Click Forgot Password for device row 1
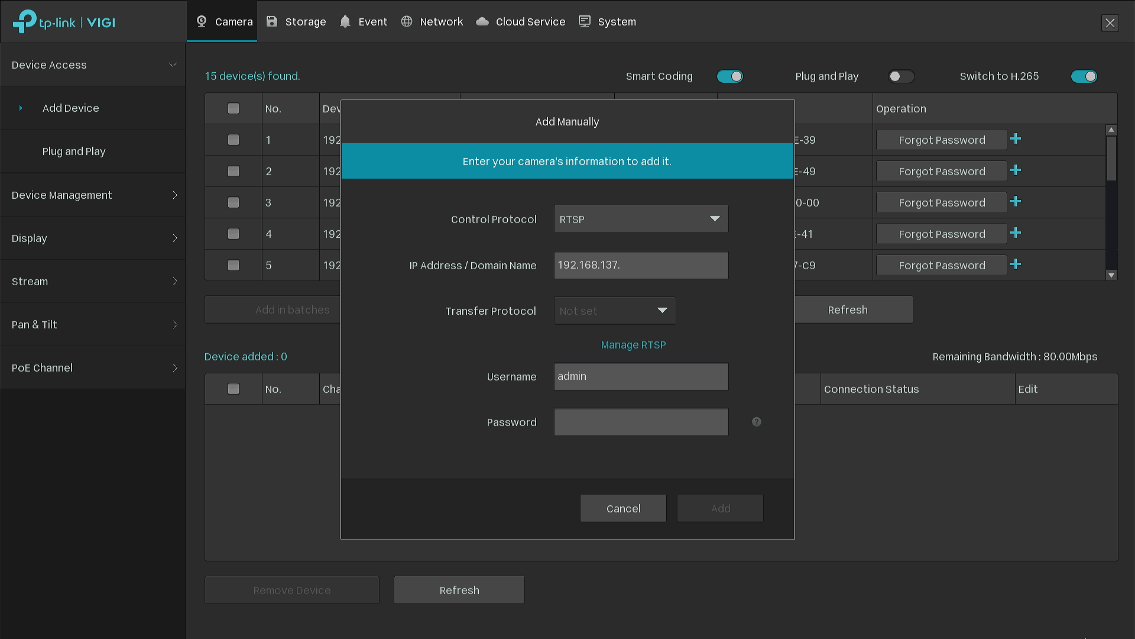This screenshot has height=639, width=1135. click(x=942, y=140)
